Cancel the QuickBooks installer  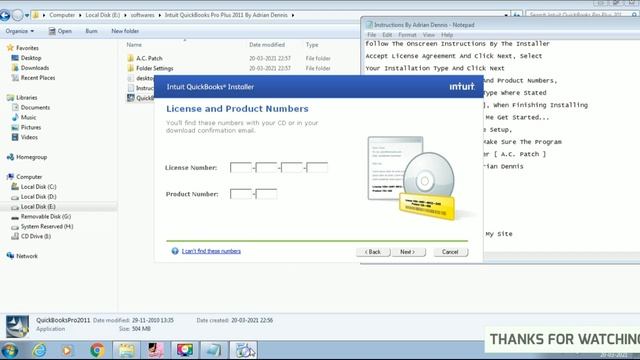[x=450, y=252]
